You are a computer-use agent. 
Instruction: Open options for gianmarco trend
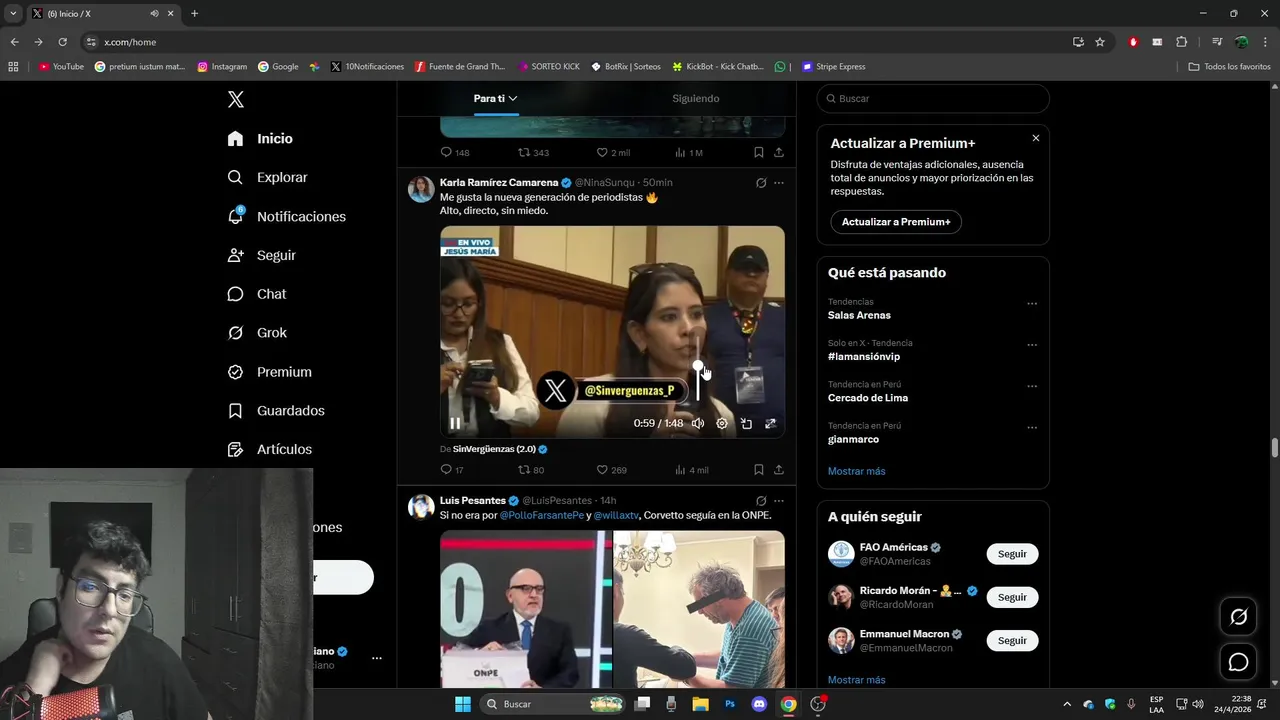click(1032, 428)
